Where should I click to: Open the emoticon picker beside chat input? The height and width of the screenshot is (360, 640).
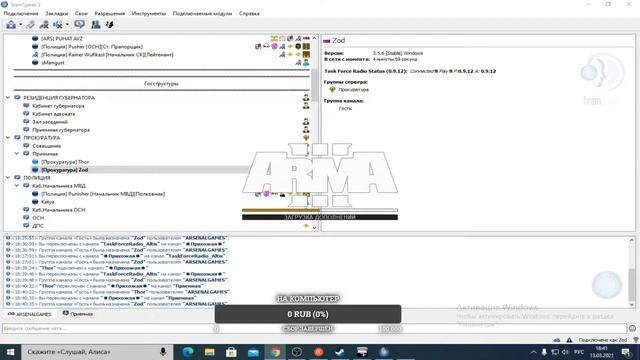633,329
